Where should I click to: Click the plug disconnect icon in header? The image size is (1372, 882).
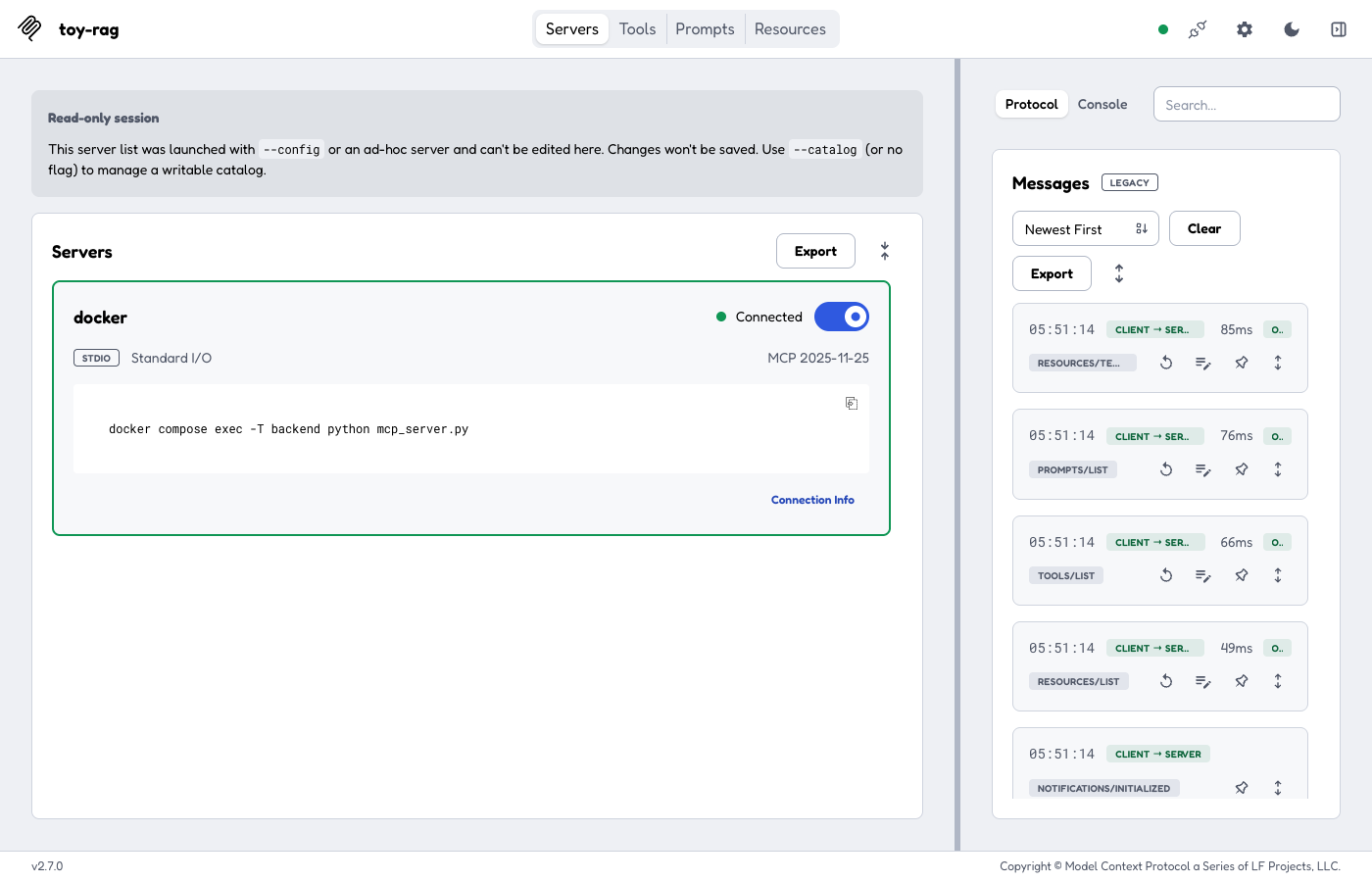(1198, 29)
